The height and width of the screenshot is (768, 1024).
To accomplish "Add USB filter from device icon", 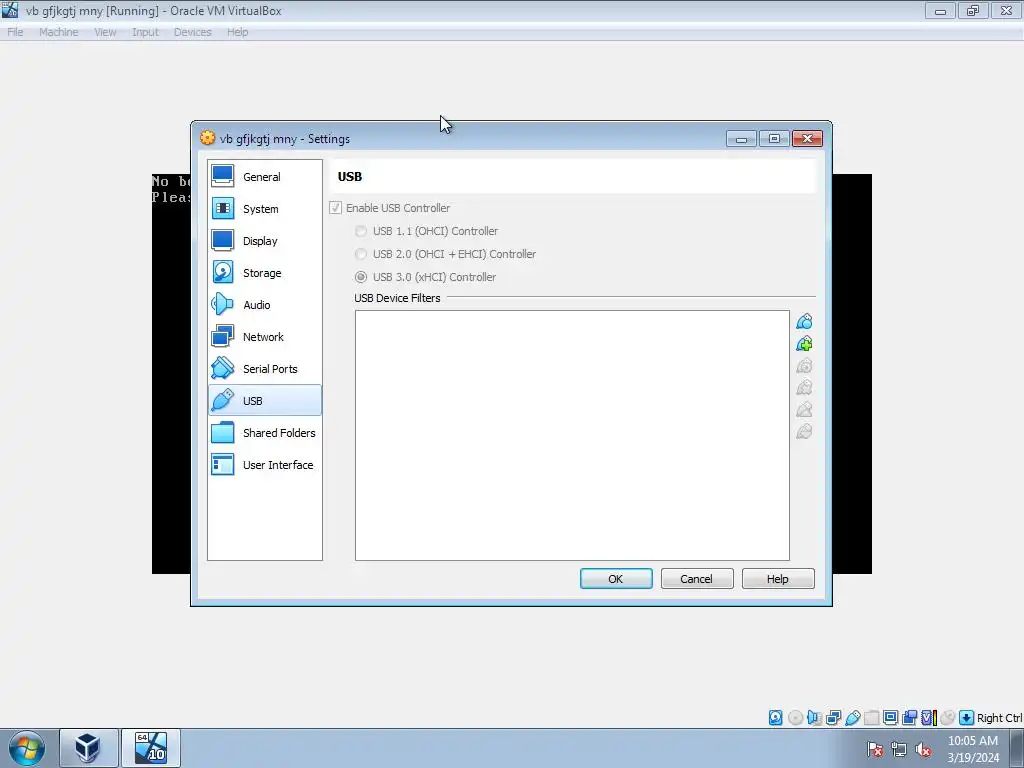I will coord(804,344).
